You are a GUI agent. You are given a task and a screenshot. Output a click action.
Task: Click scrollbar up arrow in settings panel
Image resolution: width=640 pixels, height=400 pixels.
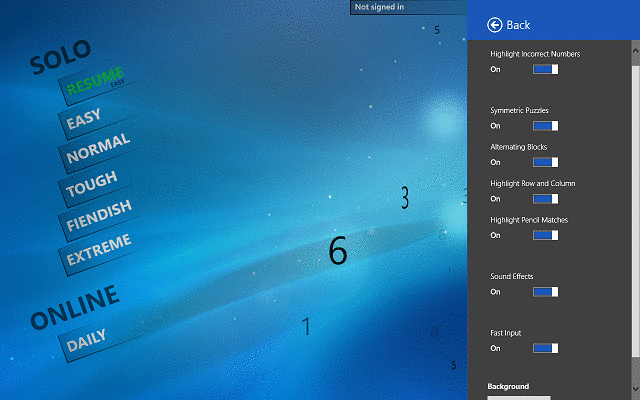(635, 51)
